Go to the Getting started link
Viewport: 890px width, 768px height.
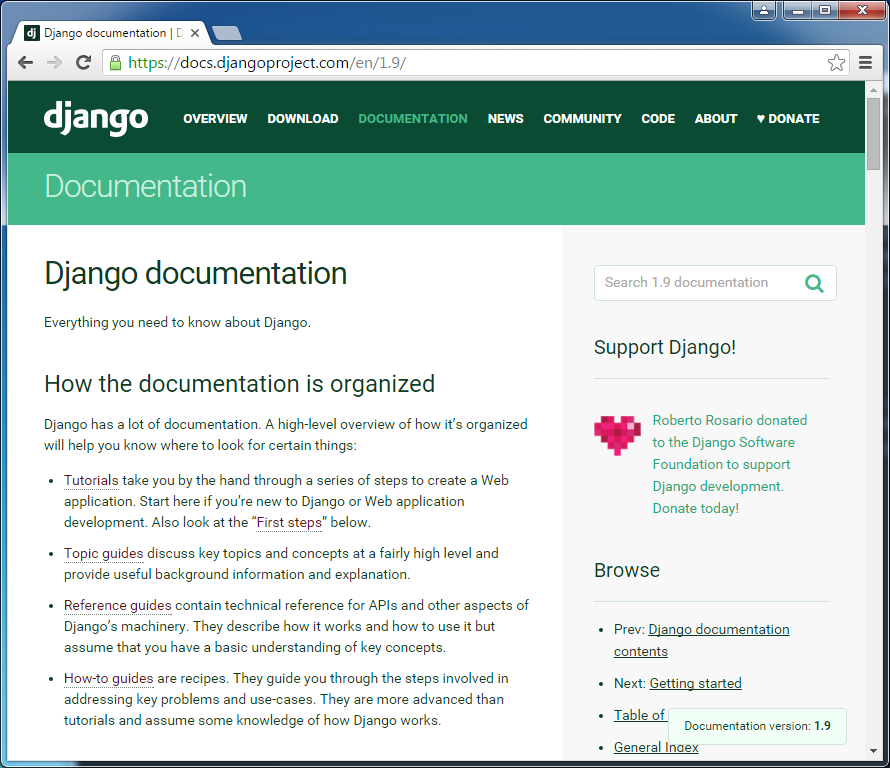[x=695, y=683]
